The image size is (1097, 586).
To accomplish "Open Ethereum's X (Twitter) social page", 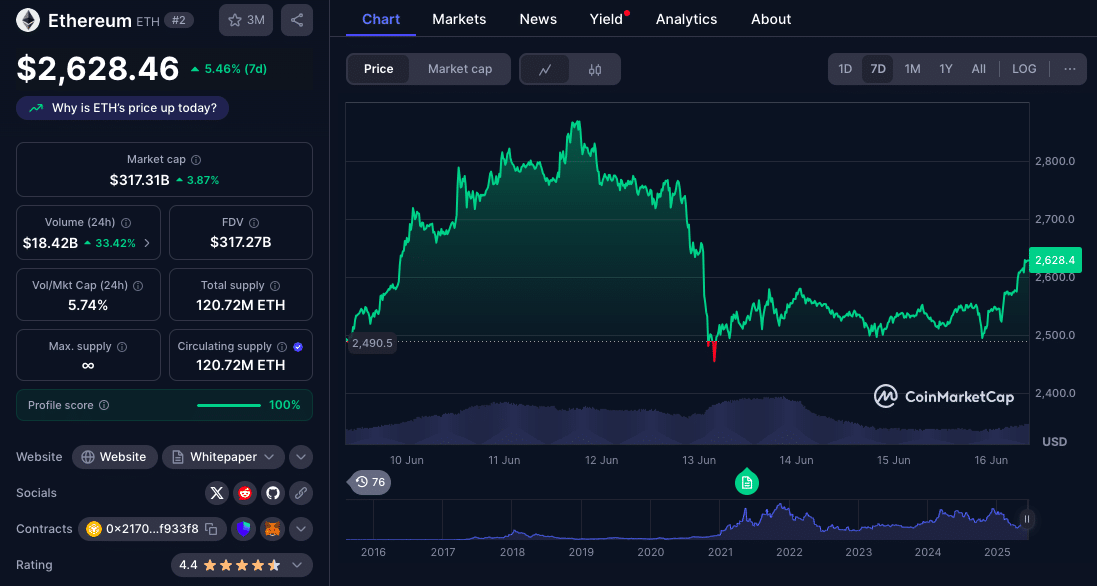I will (217, 493).
